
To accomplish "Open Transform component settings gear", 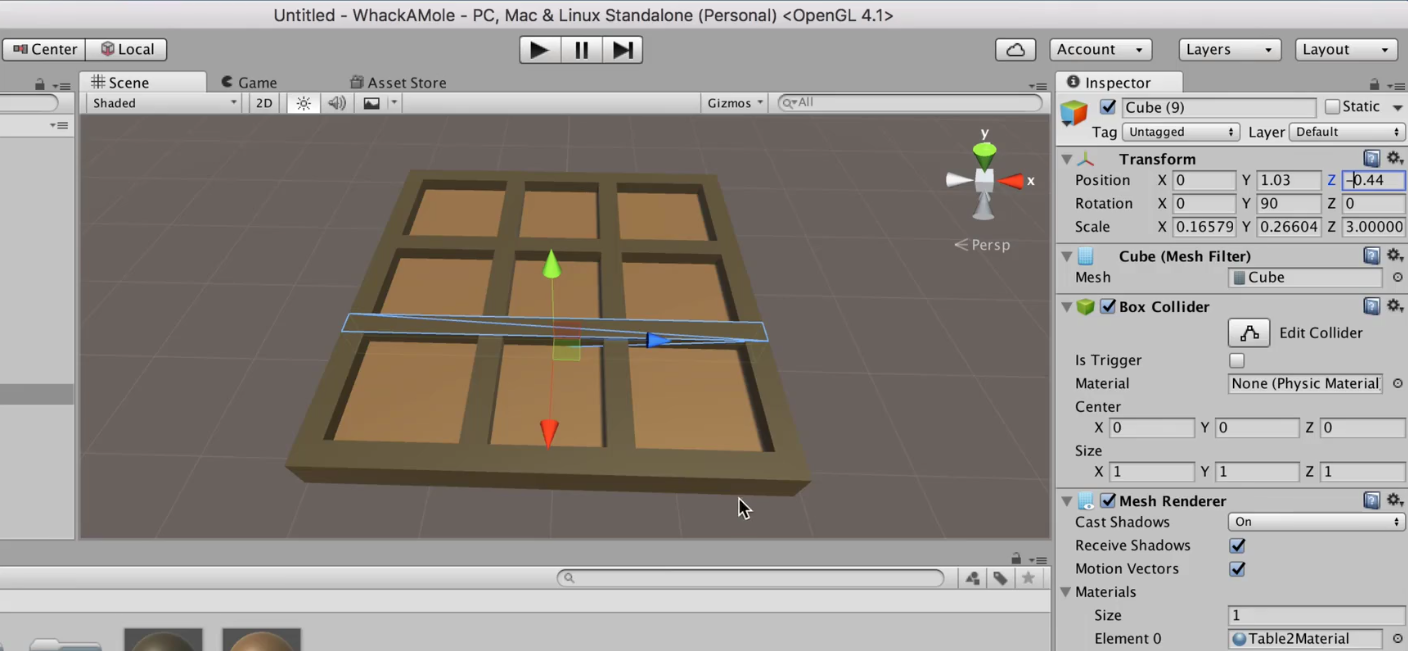I will click(1395, 158).
